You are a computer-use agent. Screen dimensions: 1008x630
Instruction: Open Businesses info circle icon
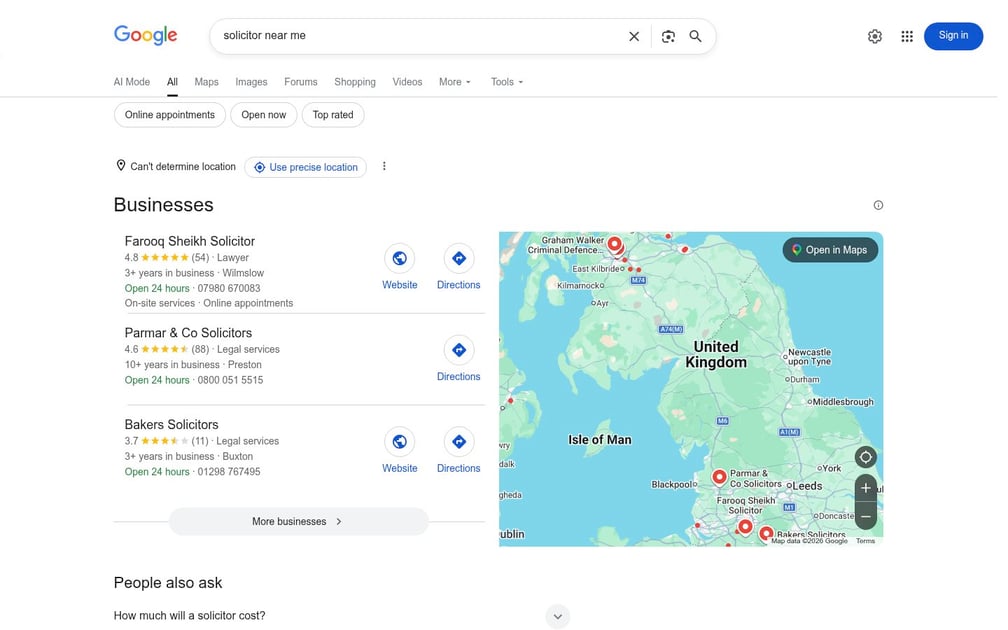click(x=878, y=205)
